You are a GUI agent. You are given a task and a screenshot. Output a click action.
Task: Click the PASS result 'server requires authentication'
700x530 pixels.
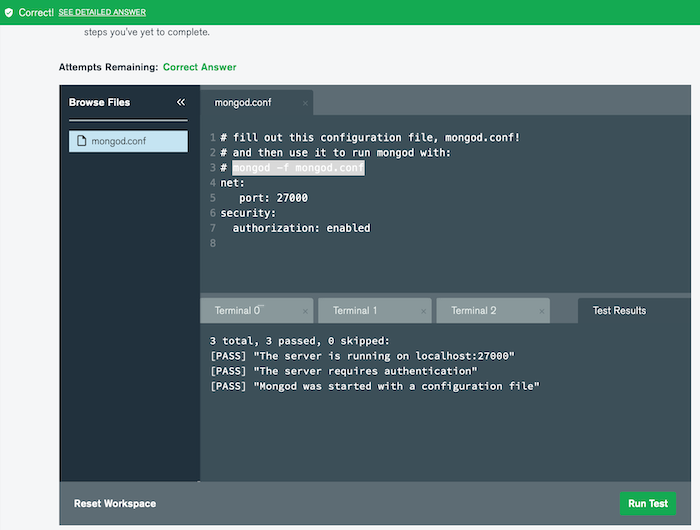[344, 371]
